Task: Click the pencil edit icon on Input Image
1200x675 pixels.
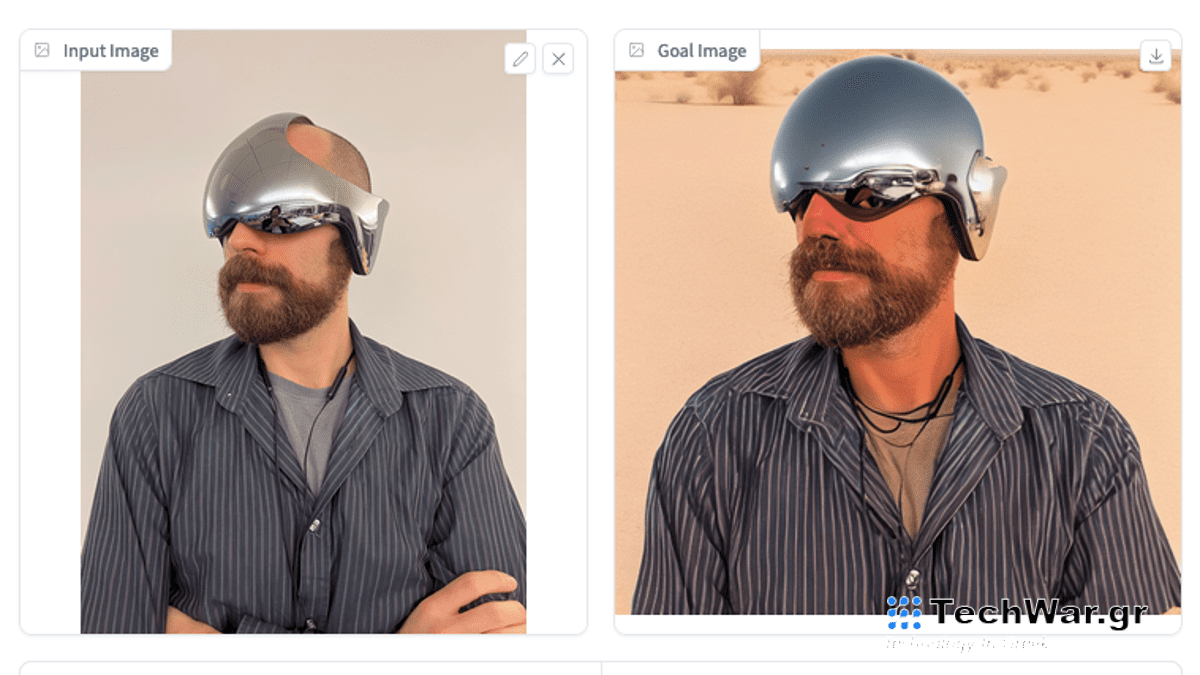Action: (x=519, y=59)
